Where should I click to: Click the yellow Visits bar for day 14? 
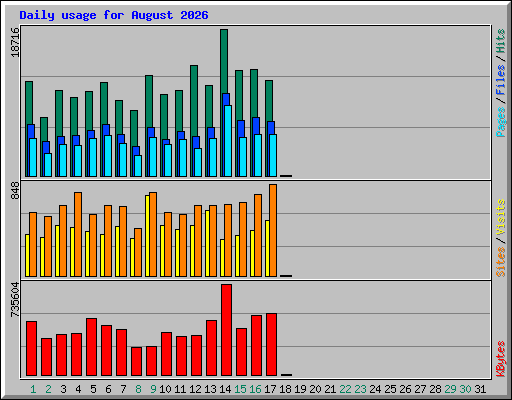pos(222,258)
